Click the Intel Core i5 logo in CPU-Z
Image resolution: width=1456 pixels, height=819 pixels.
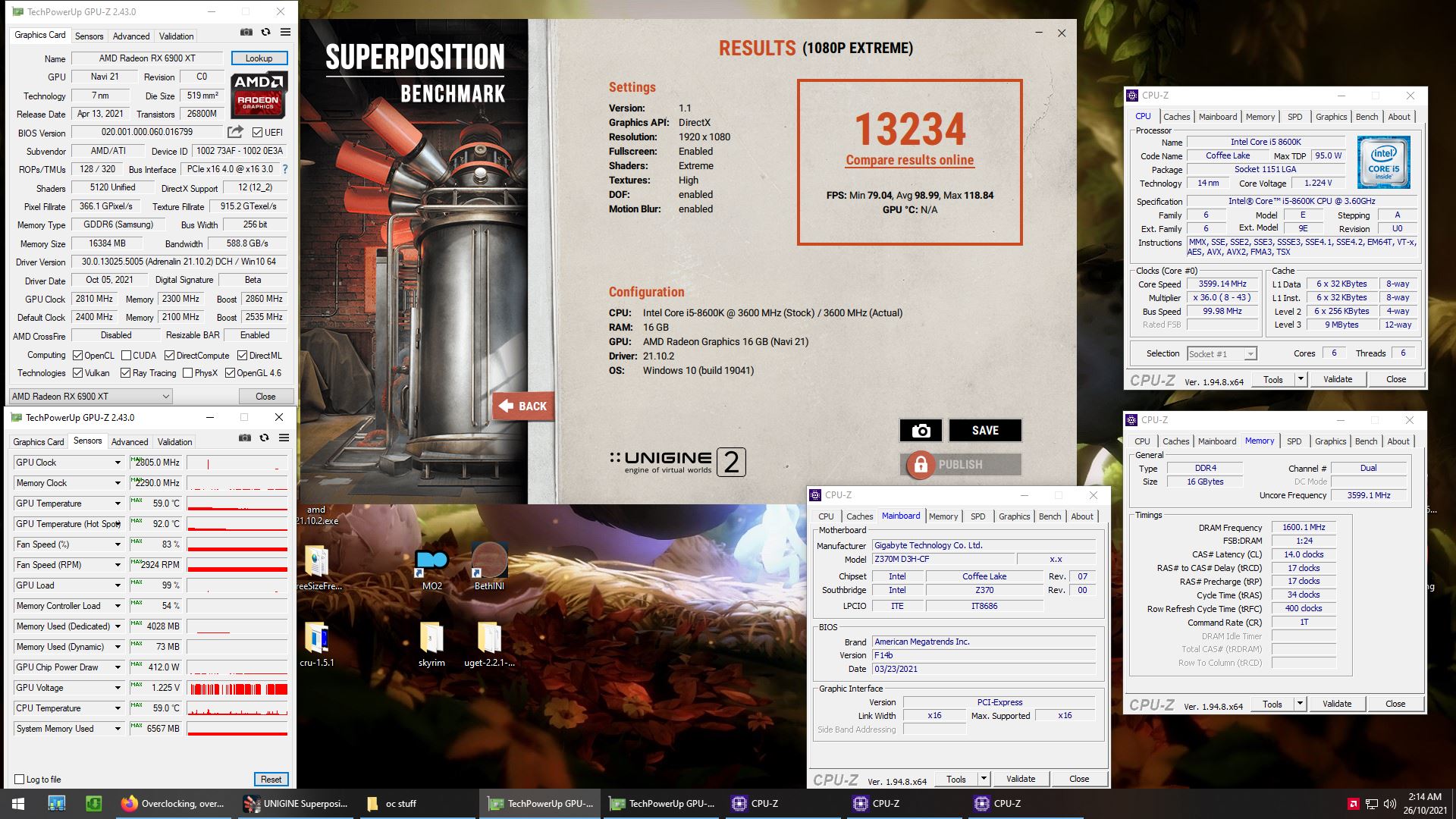1383,162
